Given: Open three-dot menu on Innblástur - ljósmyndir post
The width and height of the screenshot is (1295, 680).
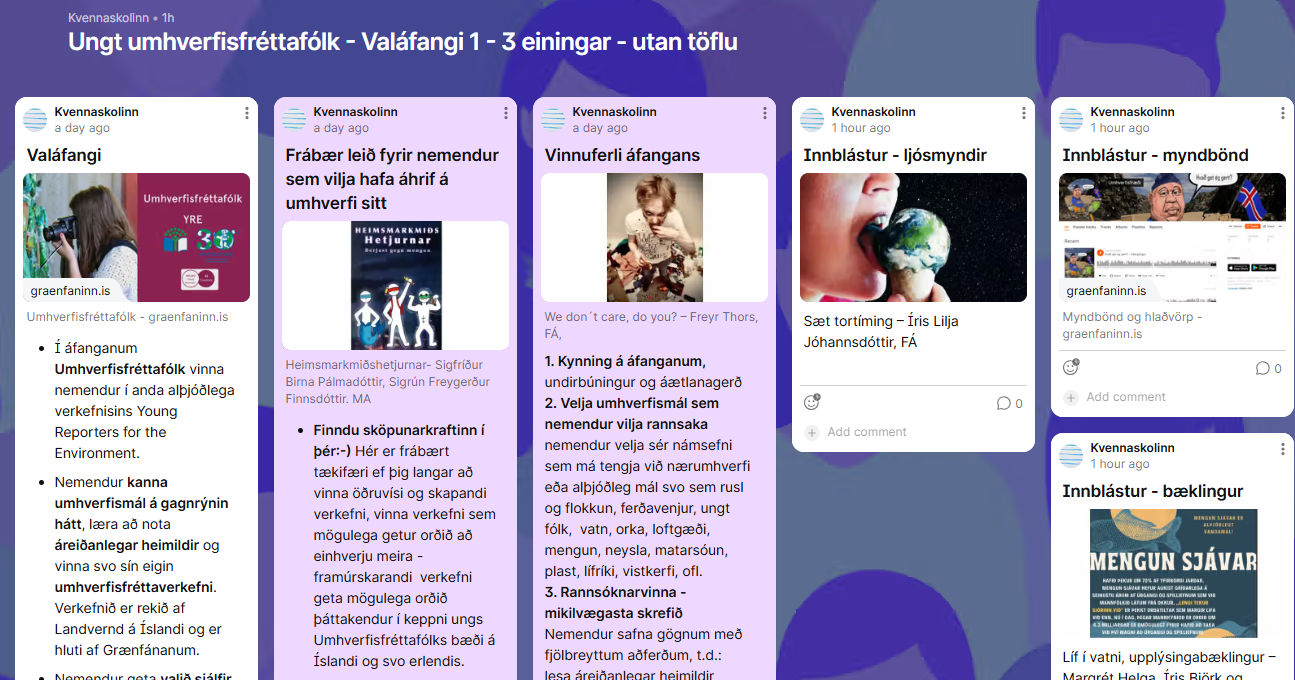Looking at the screenshot, I should coord(1024,113).
